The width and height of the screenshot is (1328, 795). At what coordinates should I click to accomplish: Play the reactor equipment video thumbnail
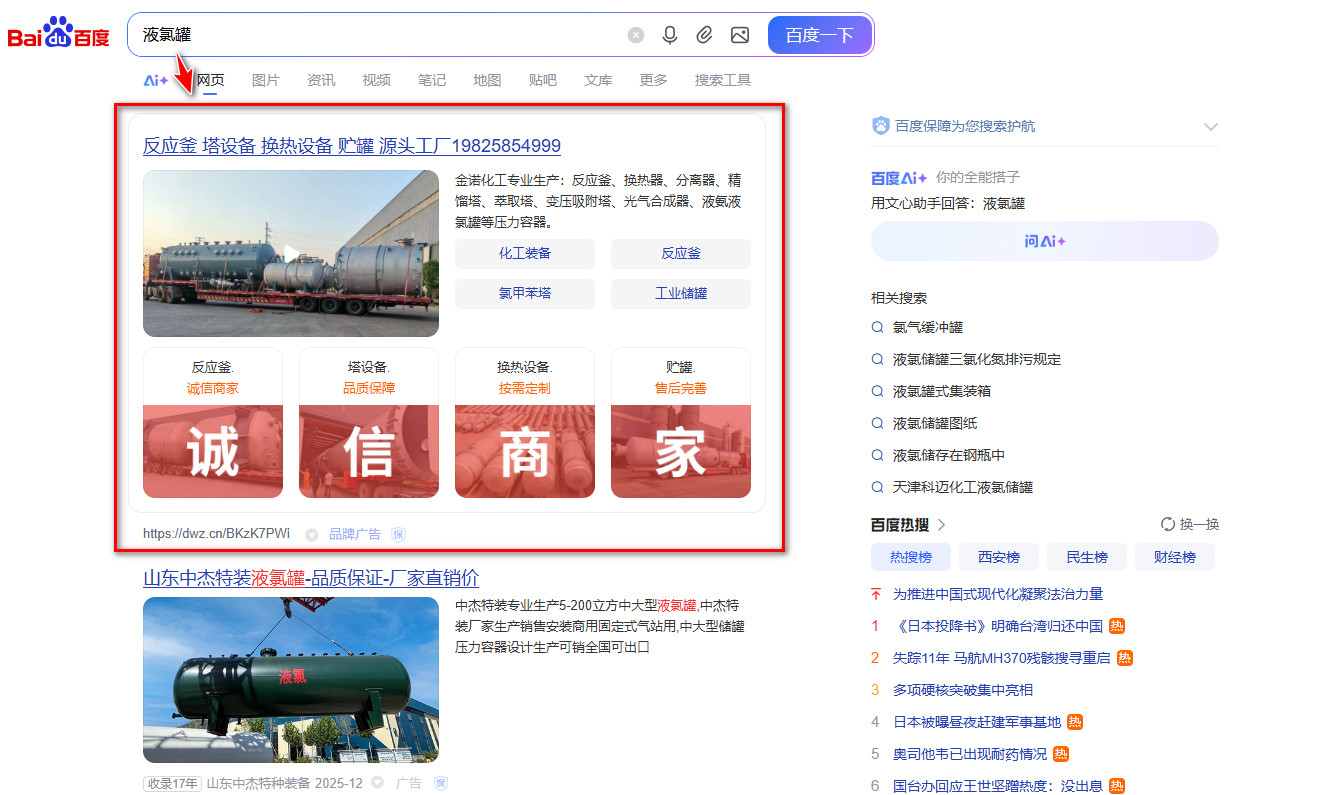(291, 253)
